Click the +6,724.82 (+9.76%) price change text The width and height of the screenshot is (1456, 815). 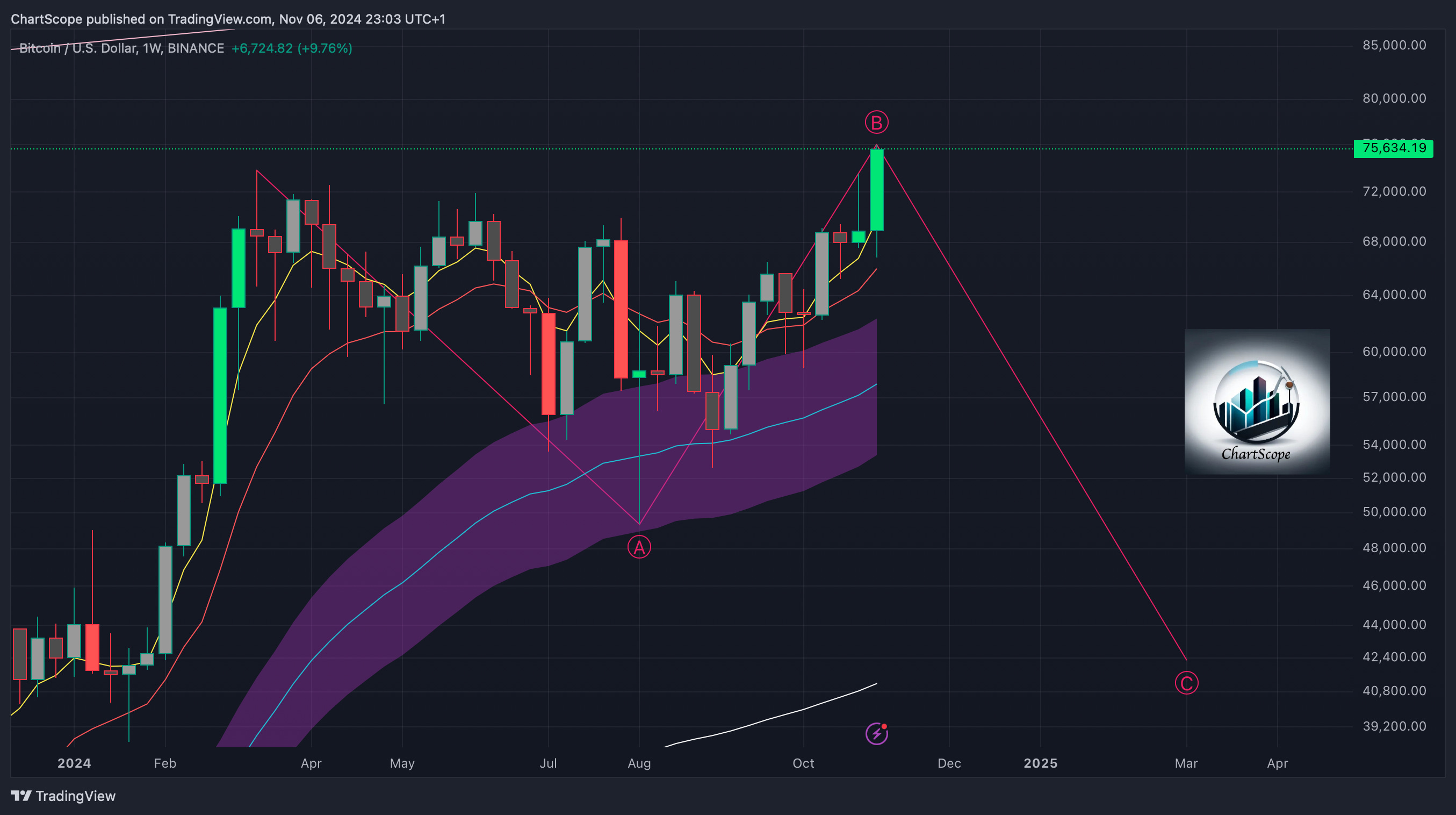(292, 48)
